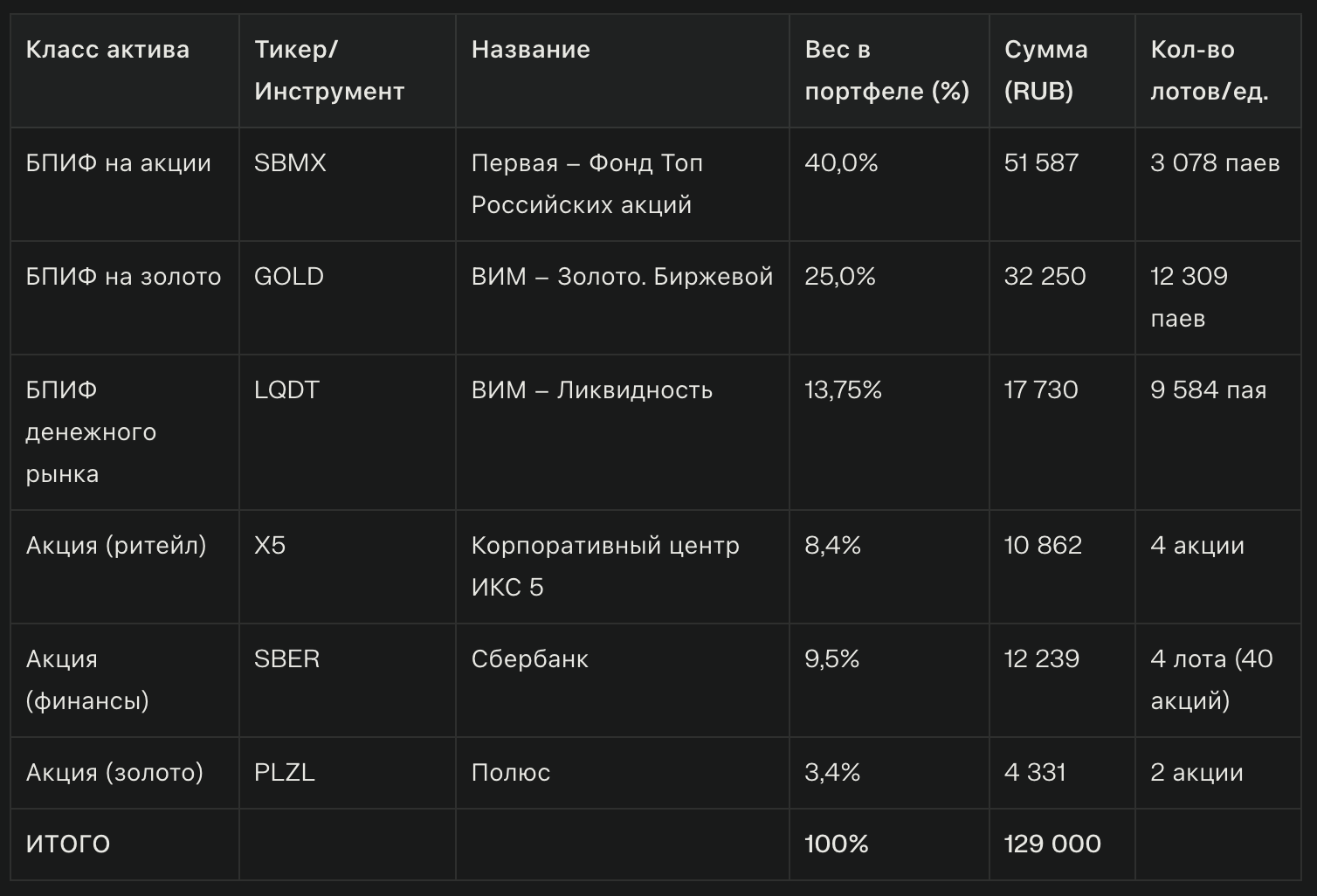Click the 'ИТОГО' row label
The width and height of the screenshot is (1317, 896).
tap(68, 844)
